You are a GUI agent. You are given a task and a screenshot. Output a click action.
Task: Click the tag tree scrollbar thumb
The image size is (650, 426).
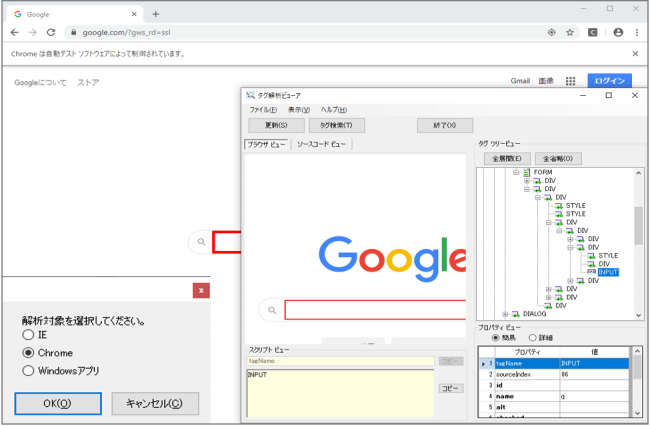(638, 226)
